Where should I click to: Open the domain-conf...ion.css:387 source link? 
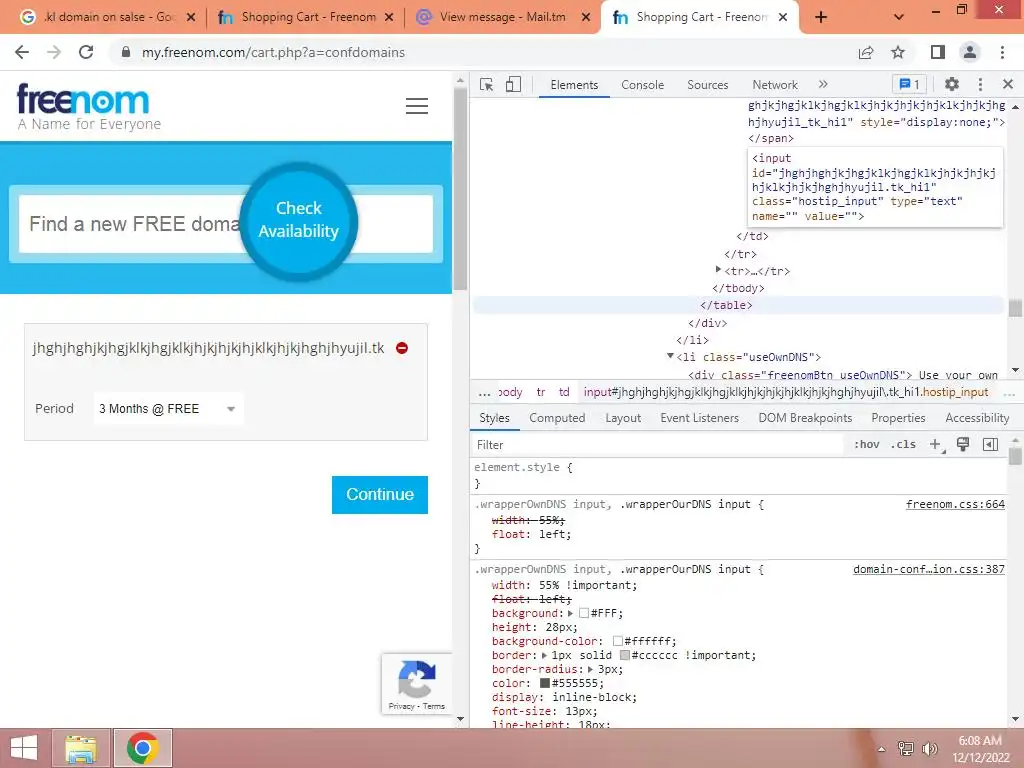pyautogui.click(x=929, y=569)
